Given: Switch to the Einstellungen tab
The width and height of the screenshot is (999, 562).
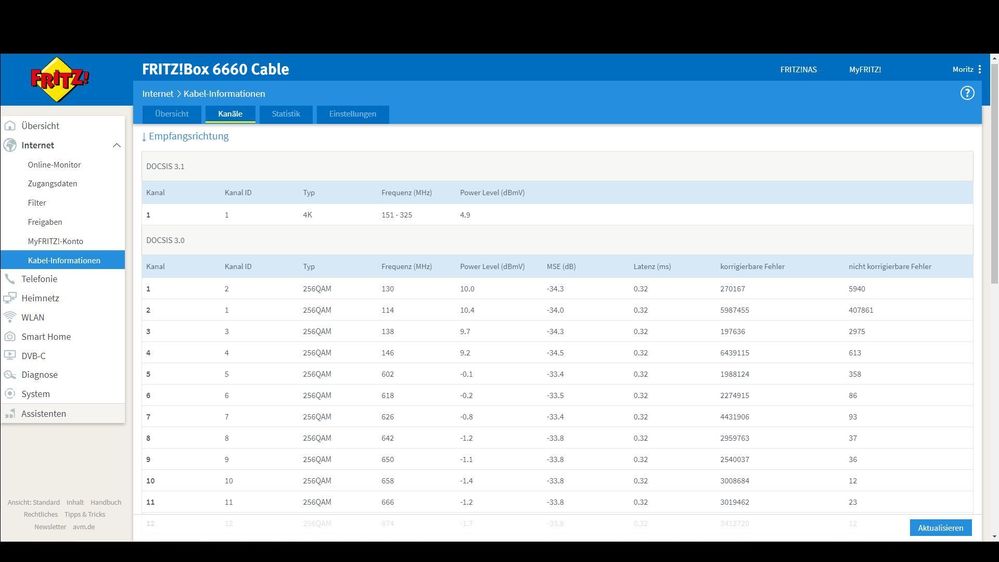Looking at the screenshot, I should 353,114.
